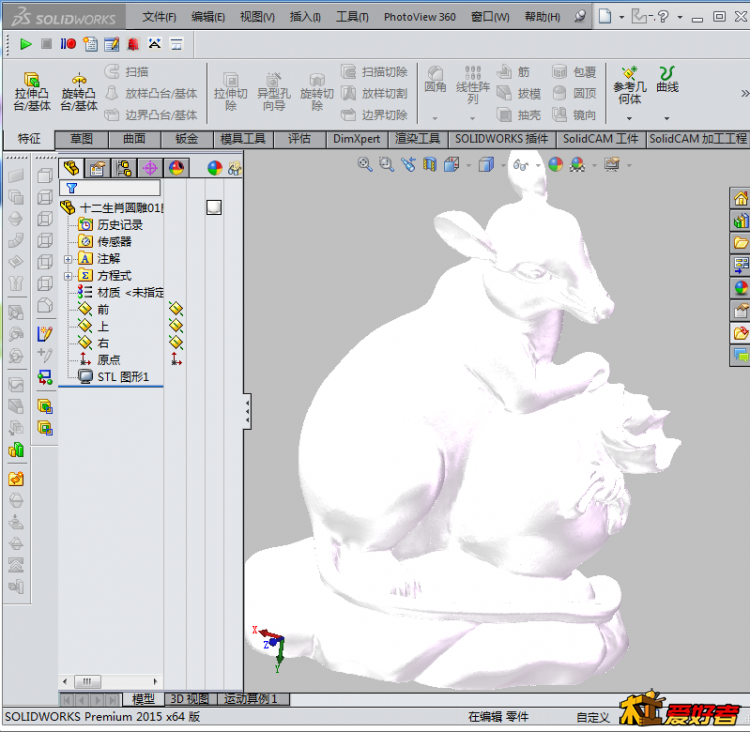750x732 pixels.
Task: Click the green Run macro play icon
Action: point(25,44)
